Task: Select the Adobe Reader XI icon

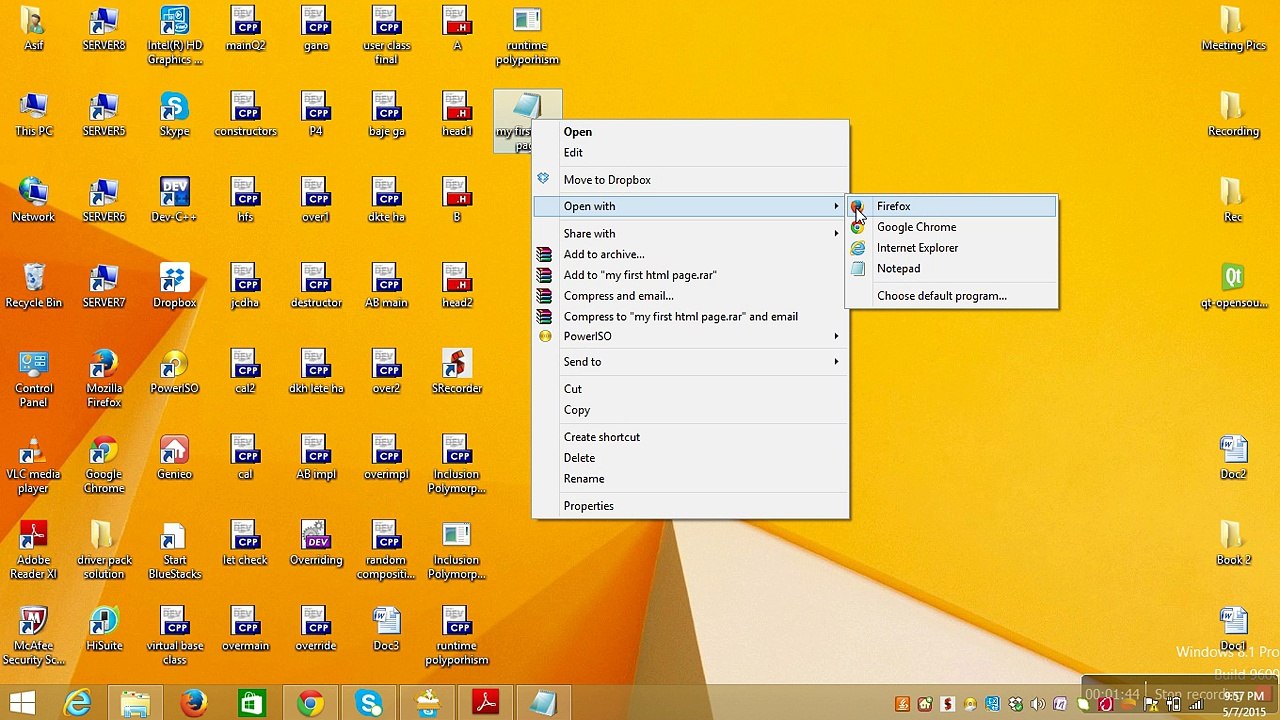Action: point(33,550)
